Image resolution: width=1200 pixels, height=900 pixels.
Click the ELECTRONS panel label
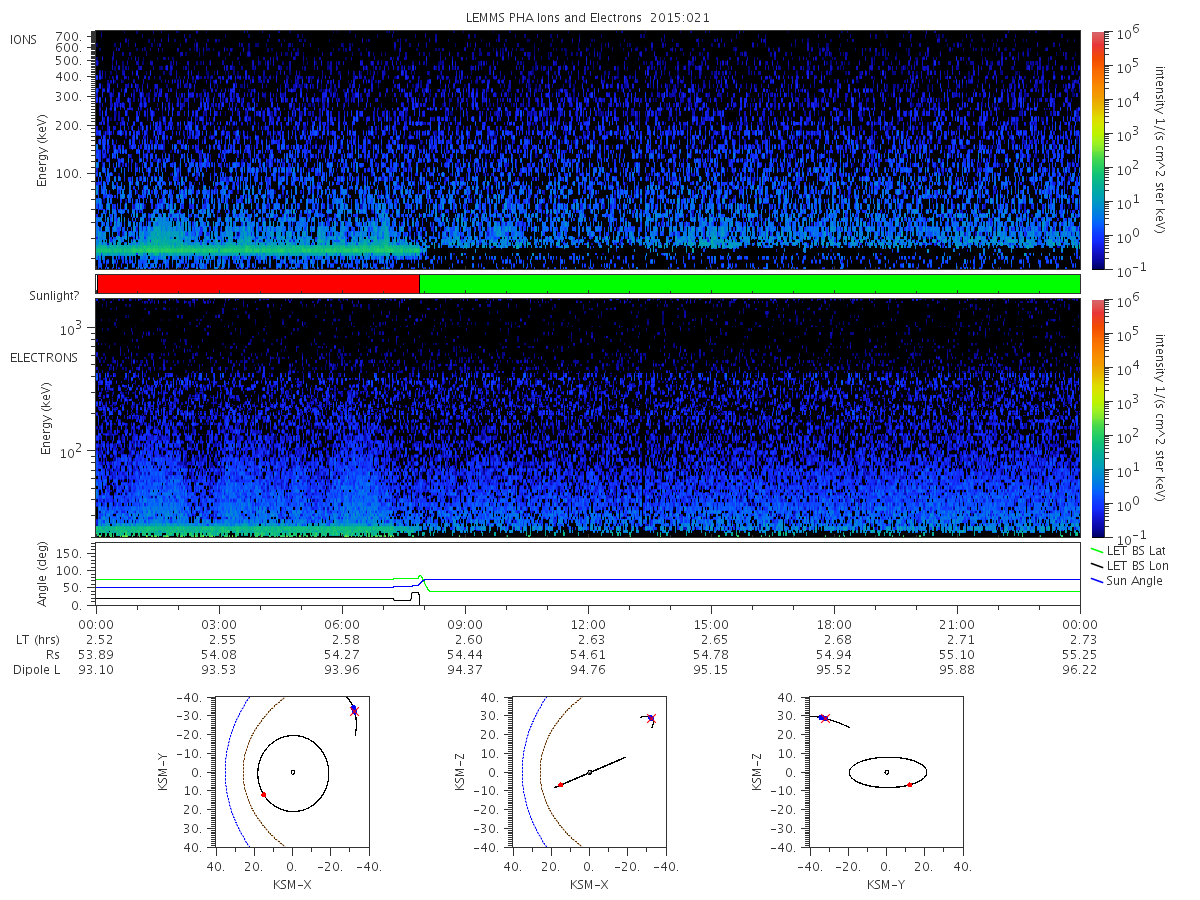pyautogui.click(x=44, y=357)
